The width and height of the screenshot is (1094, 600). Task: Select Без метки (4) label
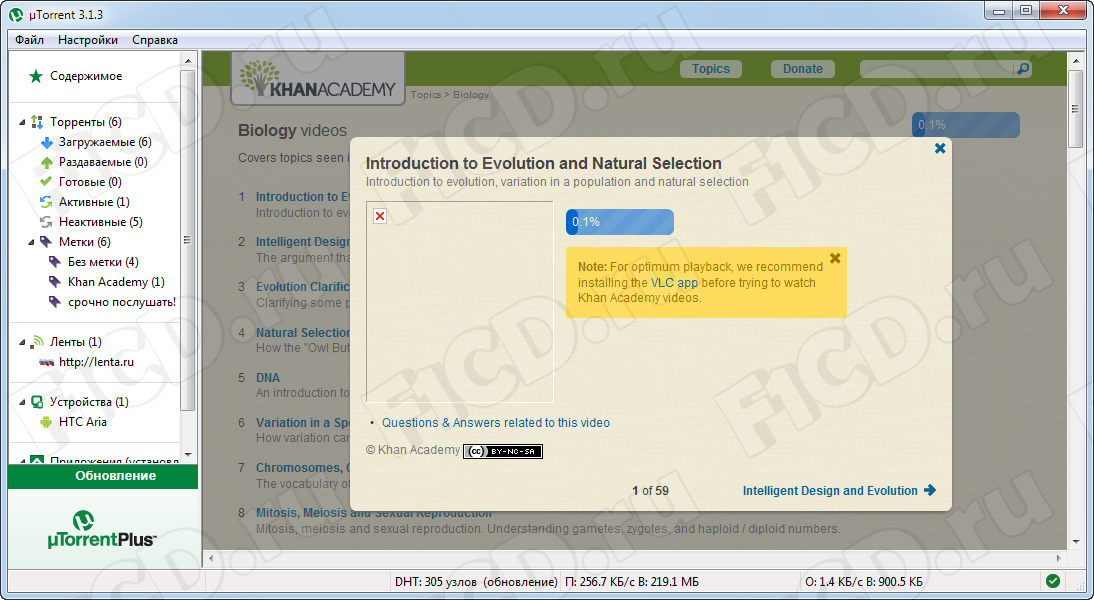pyautogui.click(x=103, y=262)
